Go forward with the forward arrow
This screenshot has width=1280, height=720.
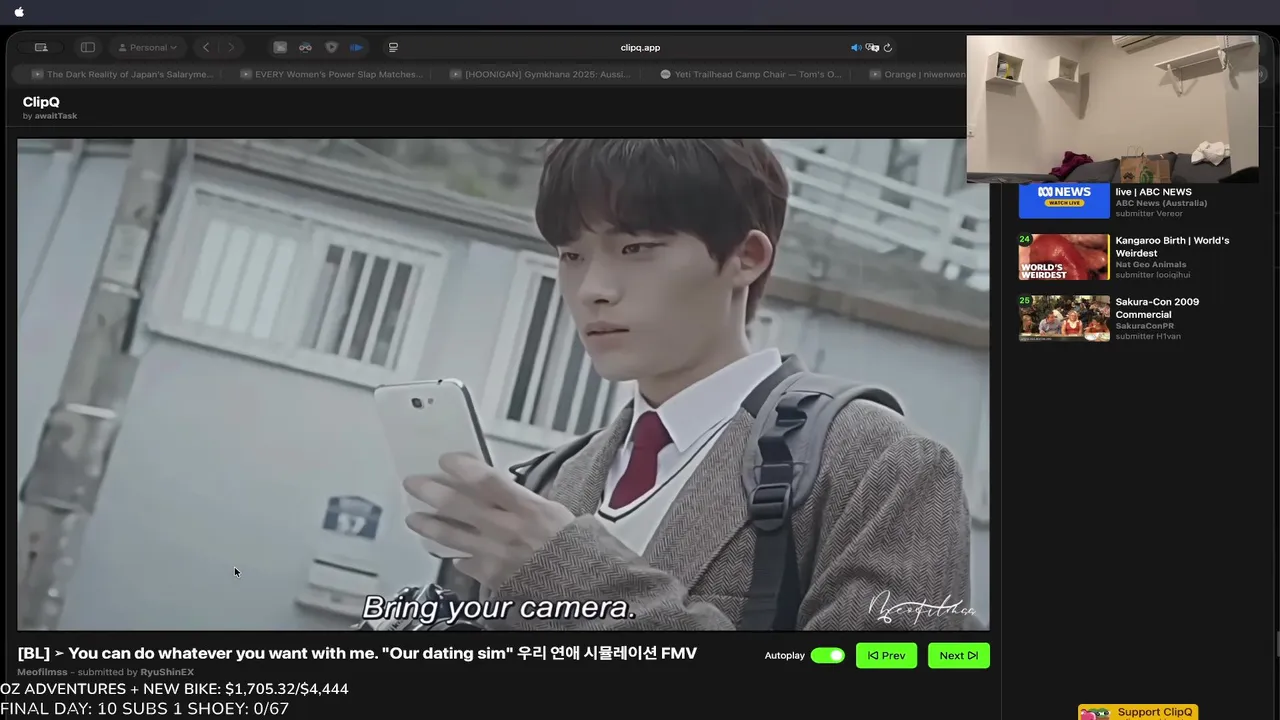pyautogui.click(x=231, y=47)
